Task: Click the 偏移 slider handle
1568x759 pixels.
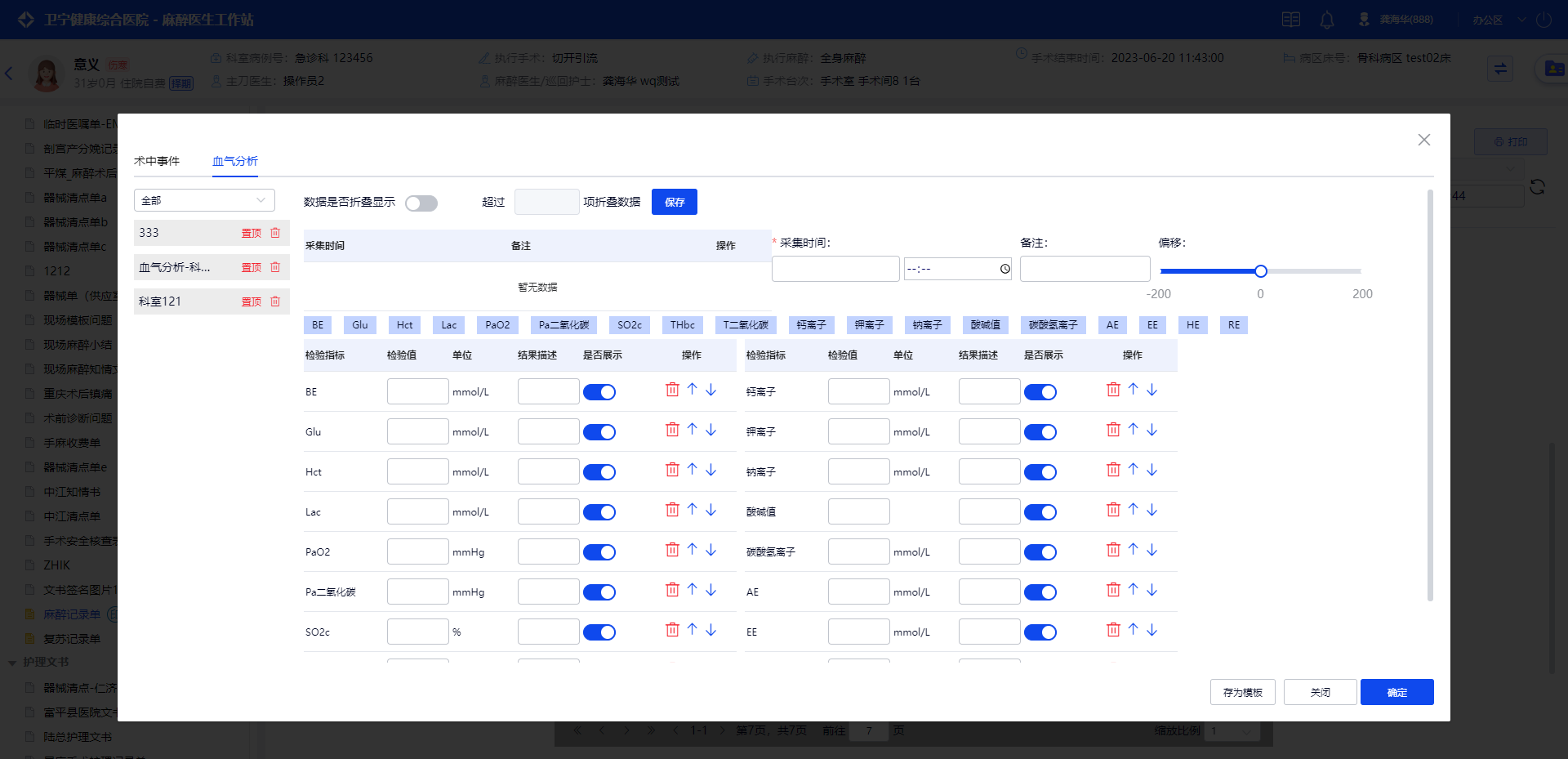Action: pyautogui.click(x=1261, y=271)
